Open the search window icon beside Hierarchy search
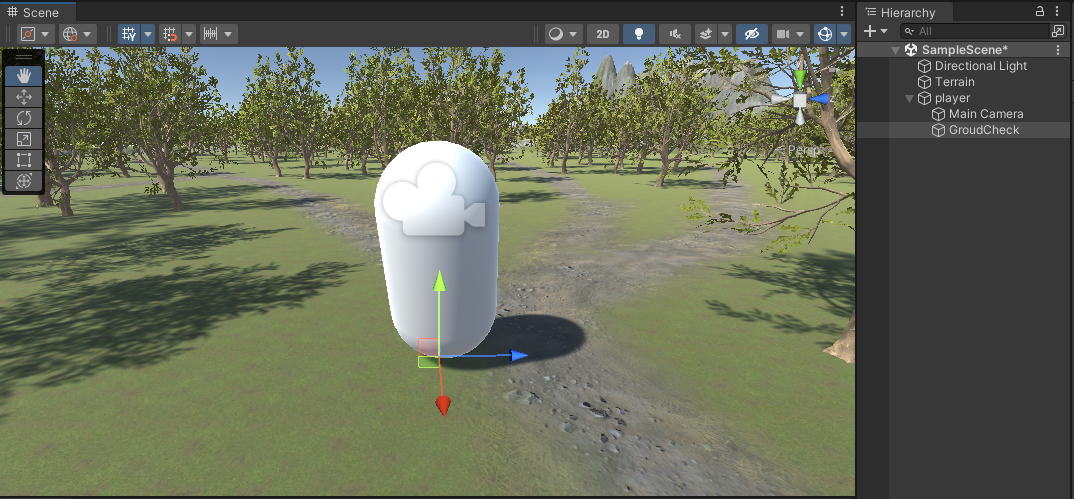 1058,31
